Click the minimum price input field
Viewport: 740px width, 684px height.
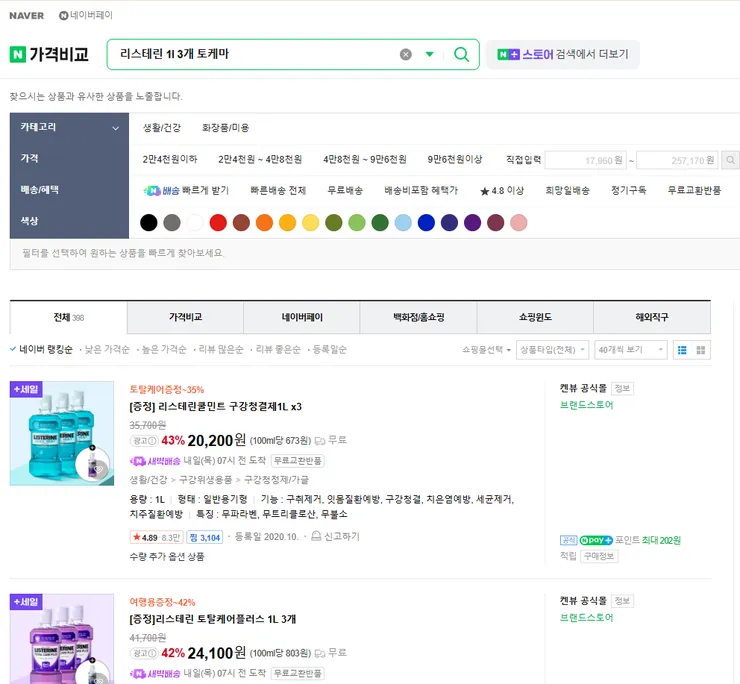point(585,160)
